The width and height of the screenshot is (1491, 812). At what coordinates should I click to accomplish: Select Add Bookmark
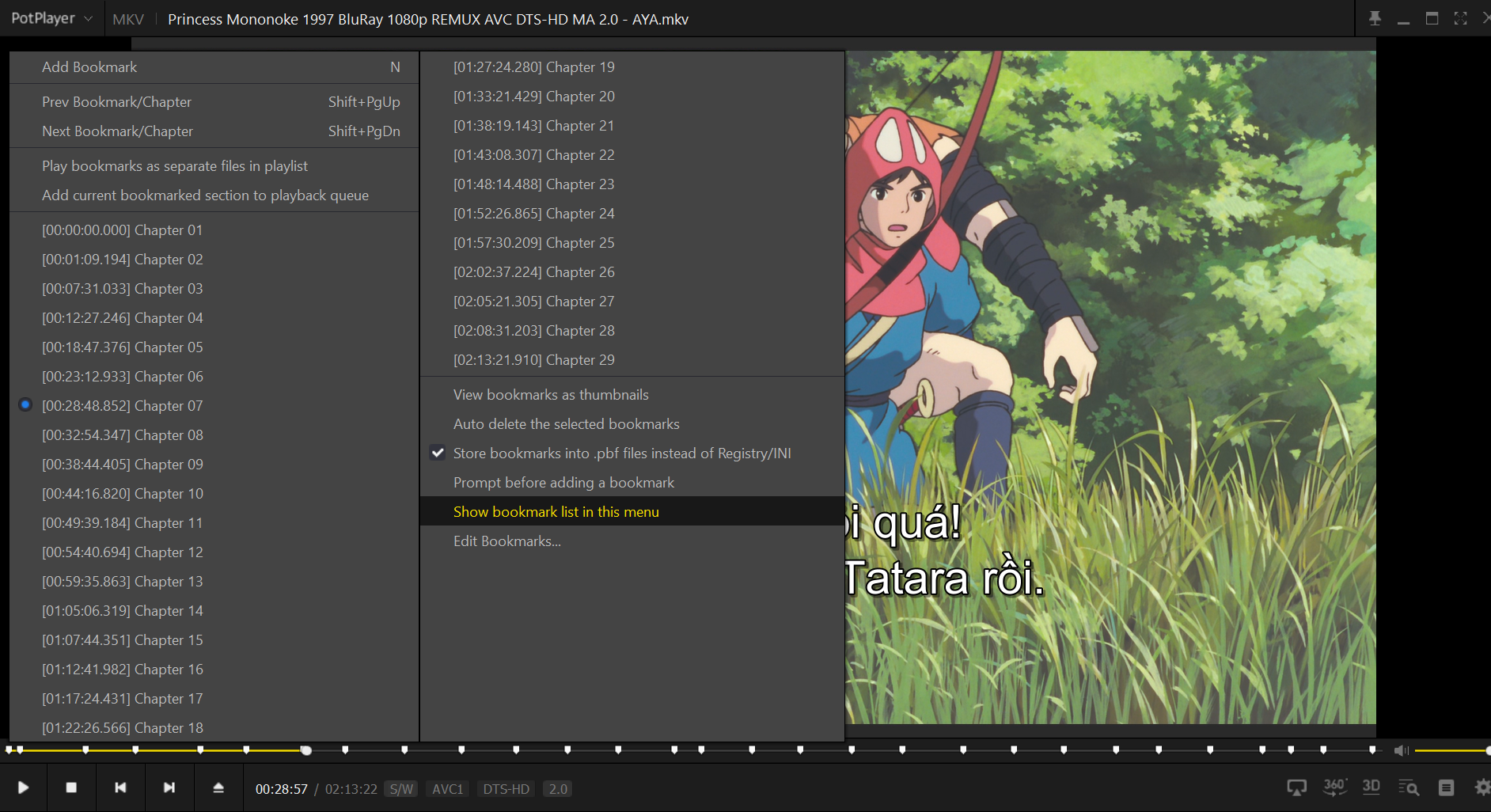click(x=214, y=67)
